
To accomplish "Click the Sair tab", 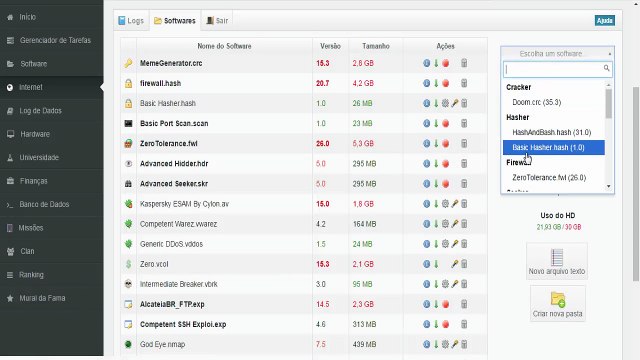I will coord(217,20).
